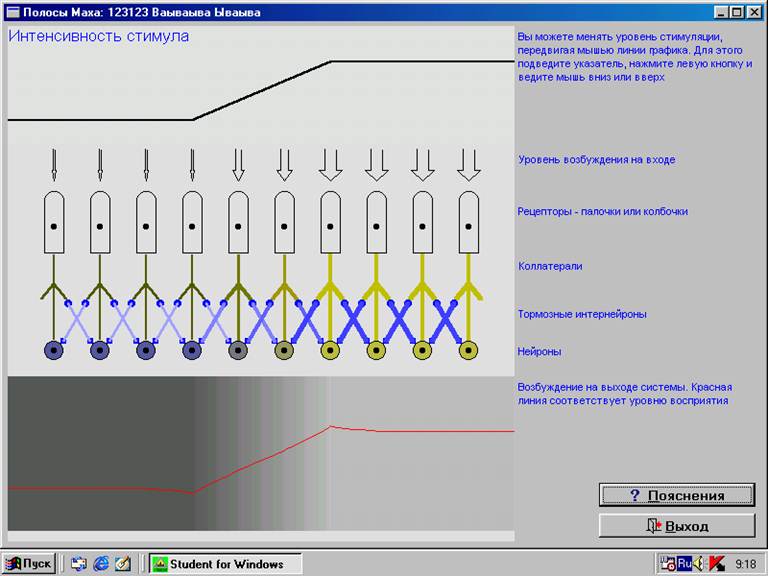Click the window system menu icon in title bar
The image size is (768, 576).
click(x=13, y=12)
